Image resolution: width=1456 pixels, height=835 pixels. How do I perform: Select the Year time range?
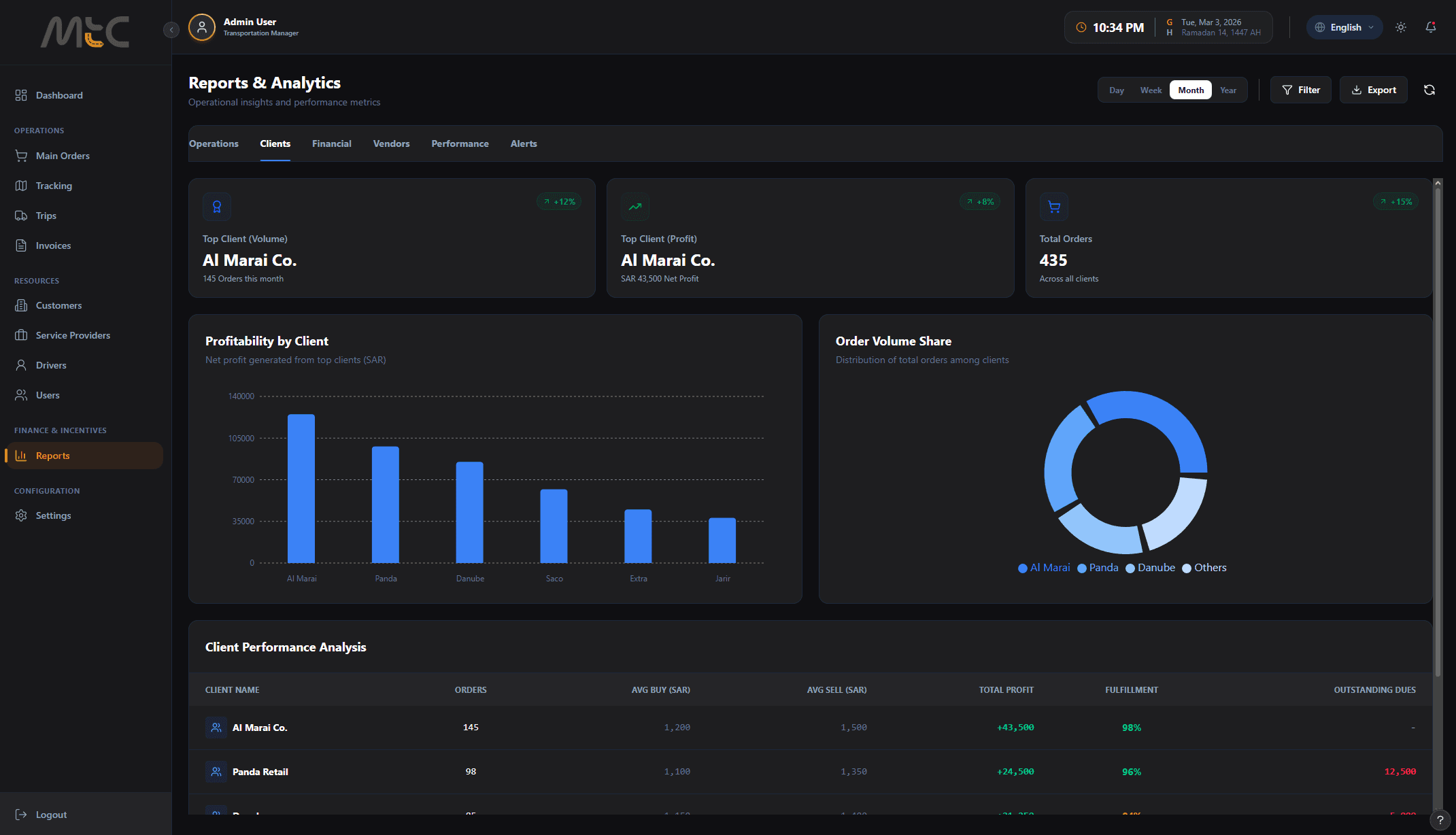1228,90
